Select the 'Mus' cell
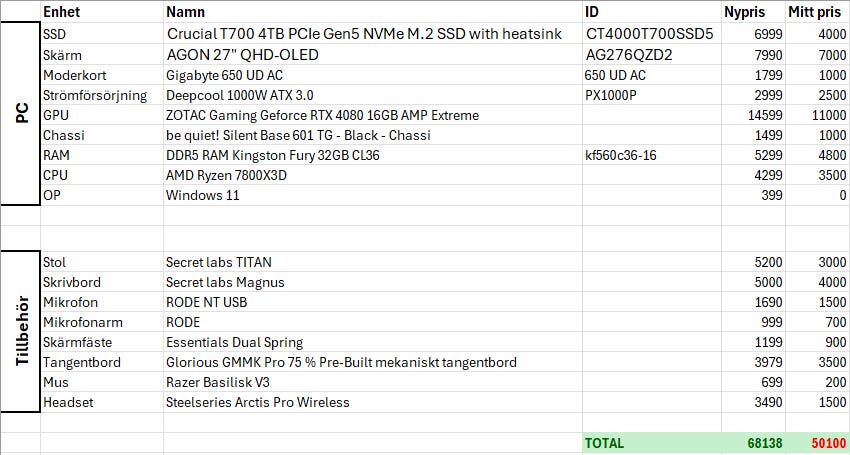This screenshot has height=455, width=850. click(102, 382)
